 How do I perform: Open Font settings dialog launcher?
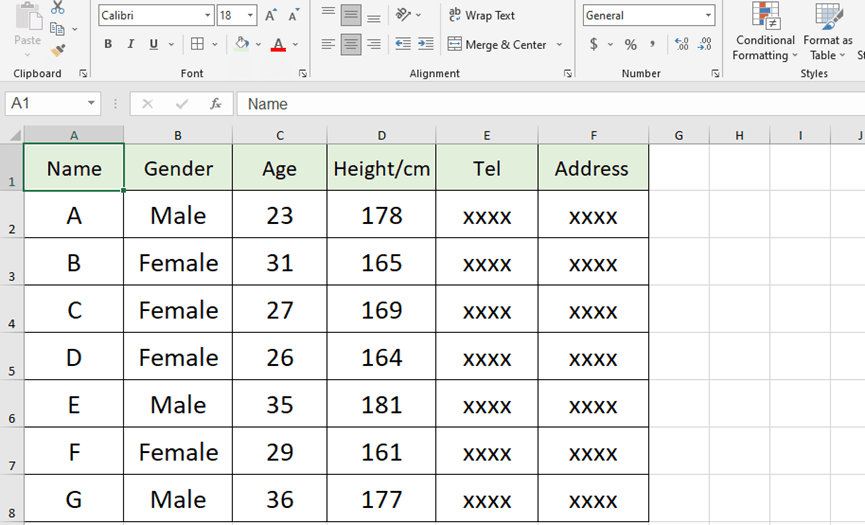click(x=303, y=73)
